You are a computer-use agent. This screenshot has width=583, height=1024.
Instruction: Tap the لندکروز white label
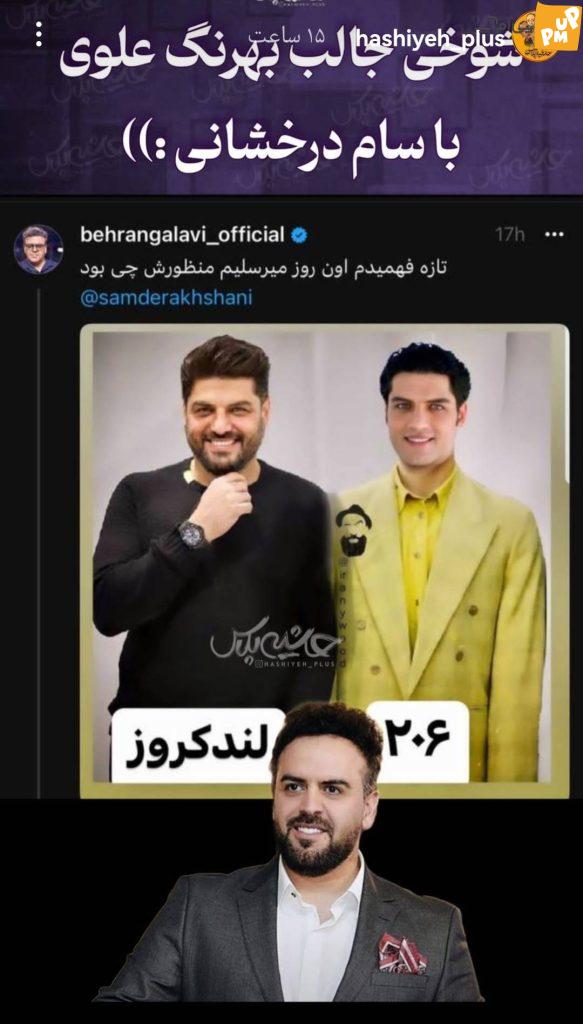198,745
